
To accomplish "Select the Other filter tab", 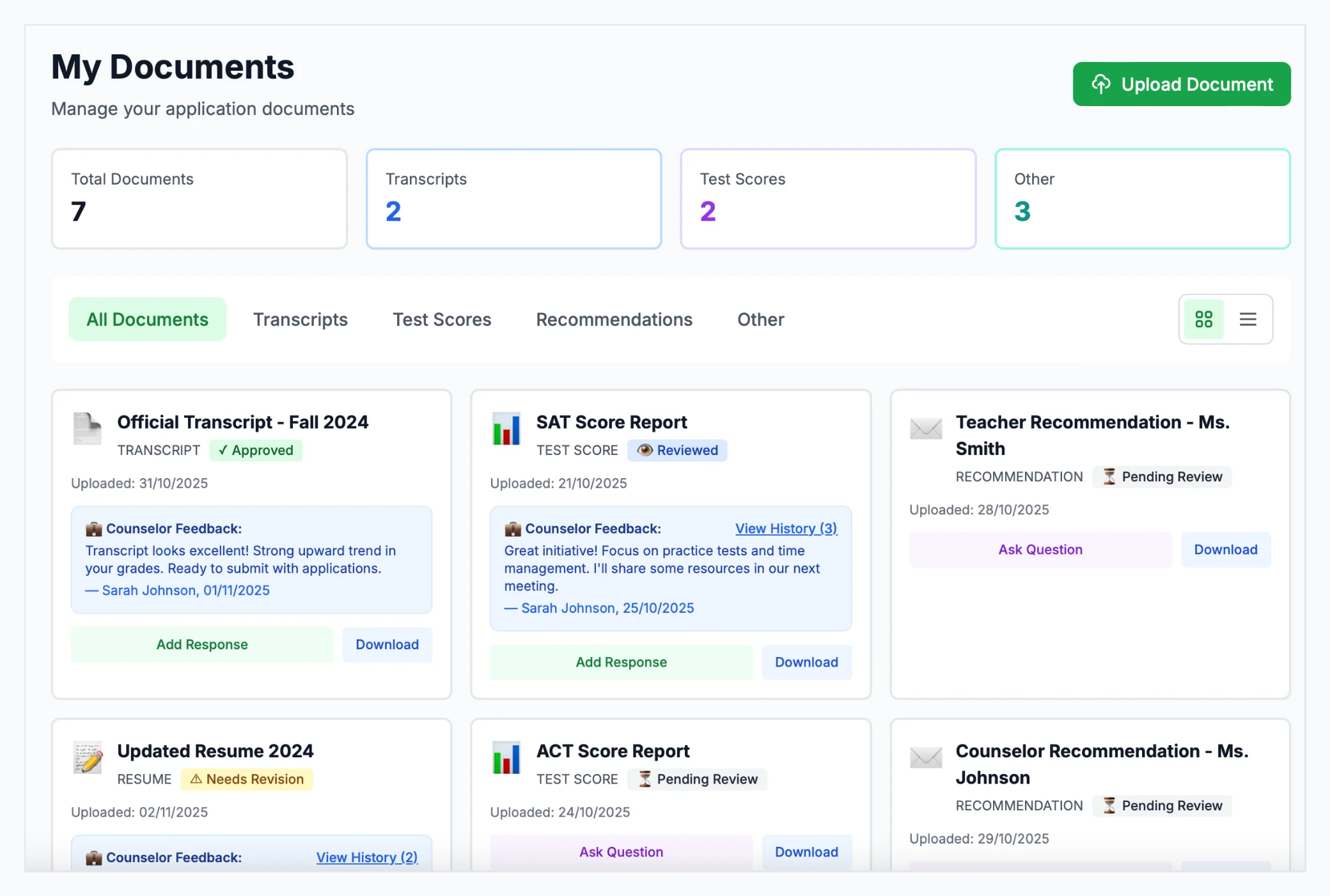I will pyautogui.click(x=760, y=320).
